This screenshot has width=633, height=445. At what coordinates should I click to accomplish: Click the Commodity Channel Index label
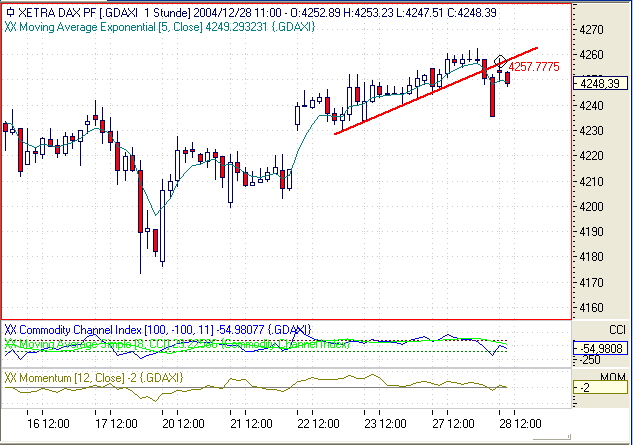click(x=158, y=330)
